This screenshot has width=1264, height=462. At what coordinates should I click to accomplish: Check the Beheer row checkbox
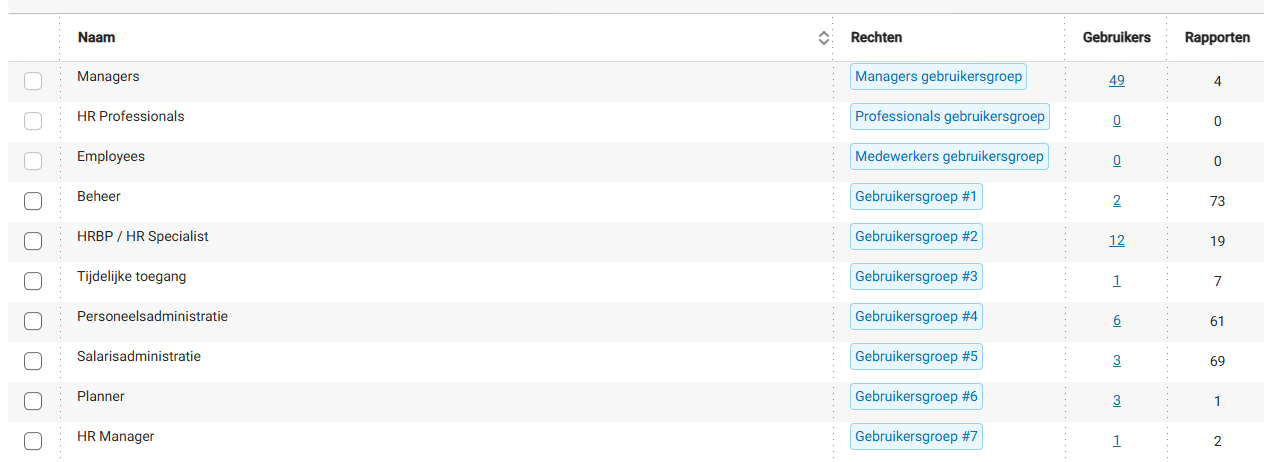(33, 201)
